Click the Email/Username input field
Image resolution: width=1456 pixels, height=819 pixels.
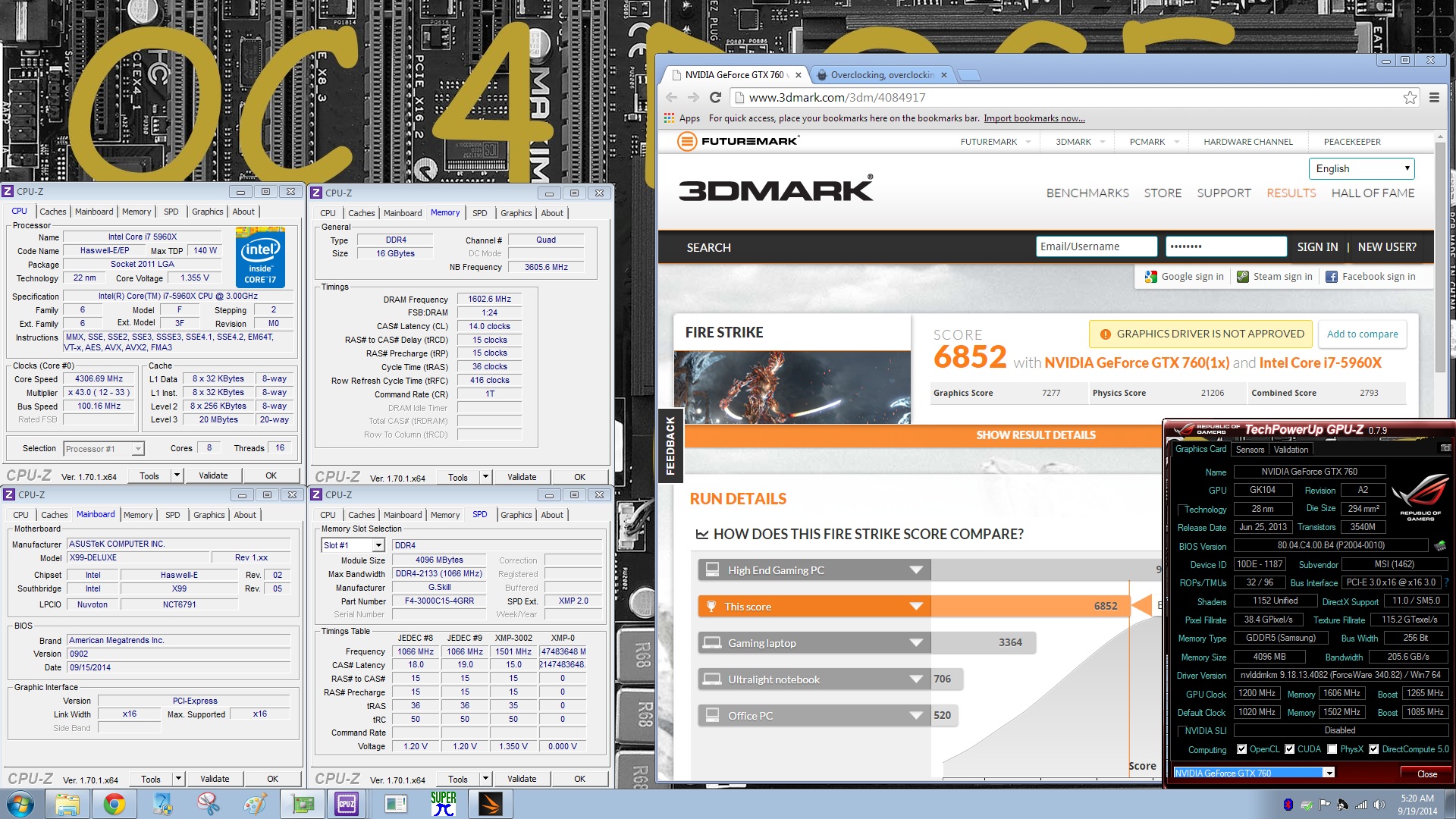(1097, 246)
